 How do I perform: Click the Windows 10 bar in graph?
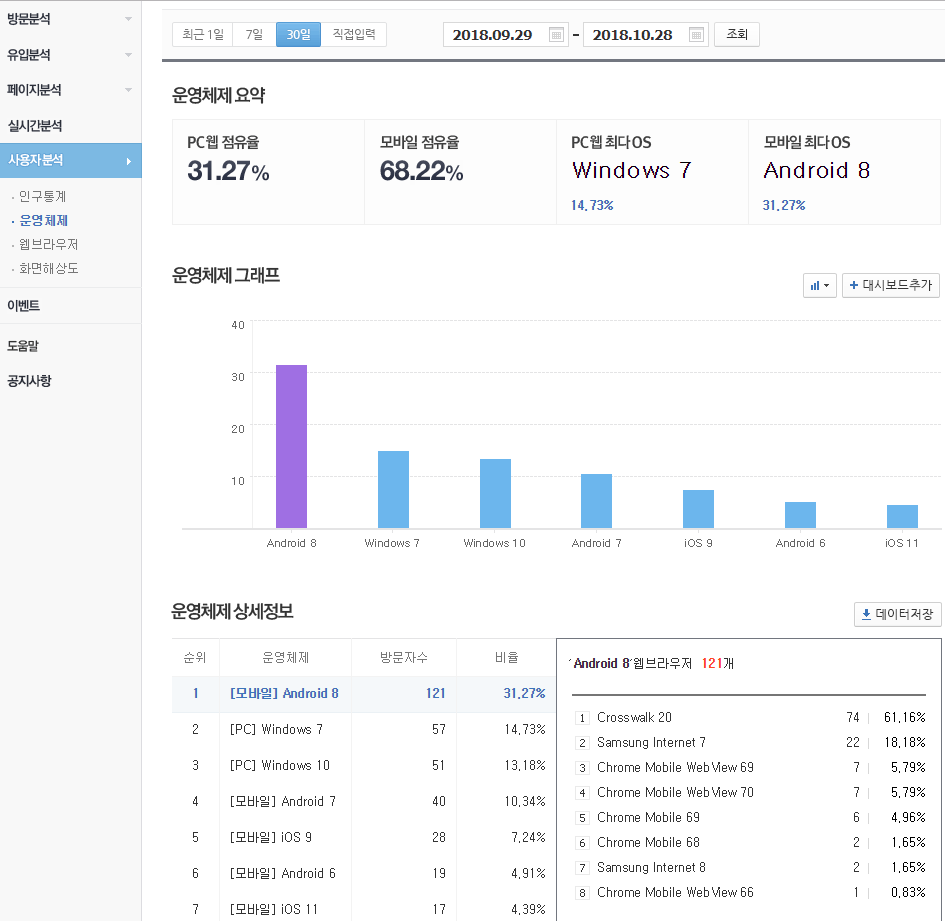tap(495, 493)
